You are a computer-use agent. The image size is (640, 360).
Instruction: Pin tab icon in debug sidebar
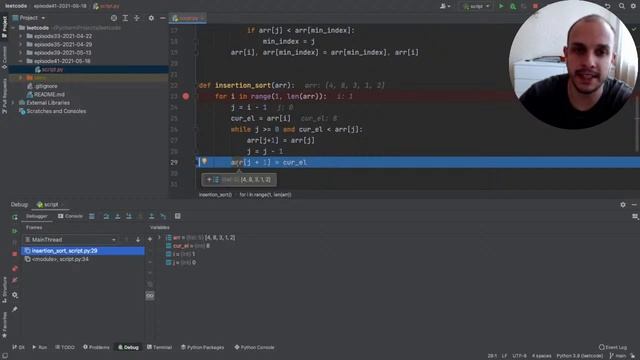coord(15,309)
